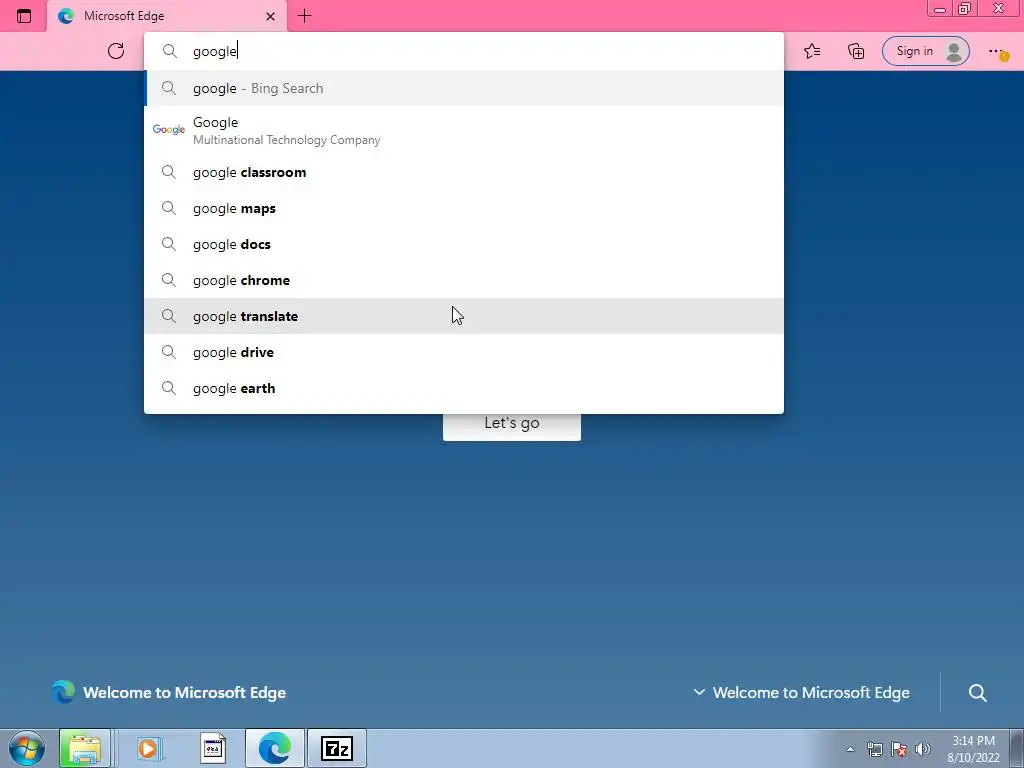Open a new tab with plus icon
This screenshot has width=1024, height=768.
(x=304, y=16)
